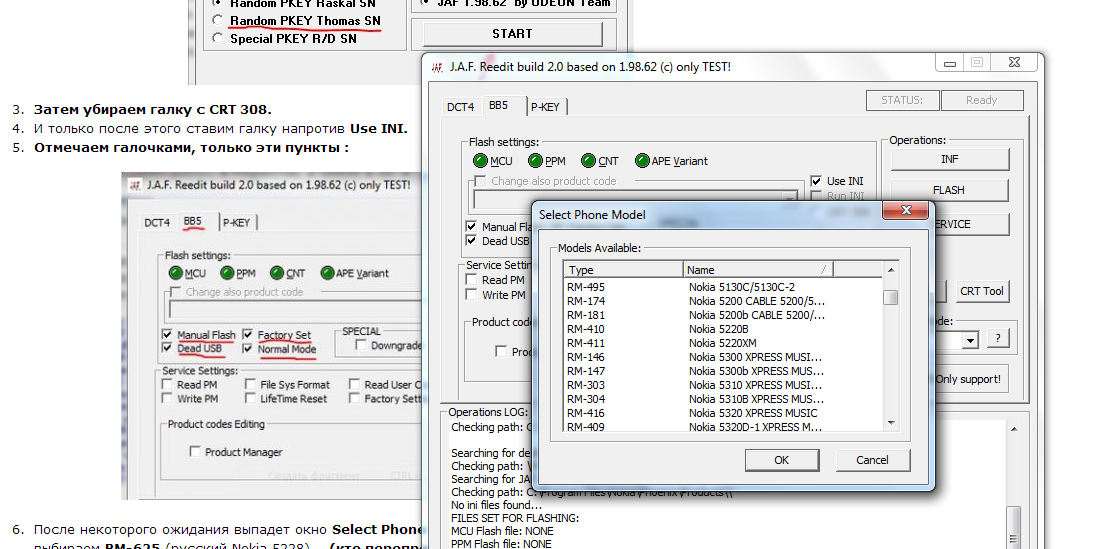Select RM-146 Nokia 5300 XPRESS MUSIC row
1114x549 pixels.
pyautogui.click(x=723, y=357)
